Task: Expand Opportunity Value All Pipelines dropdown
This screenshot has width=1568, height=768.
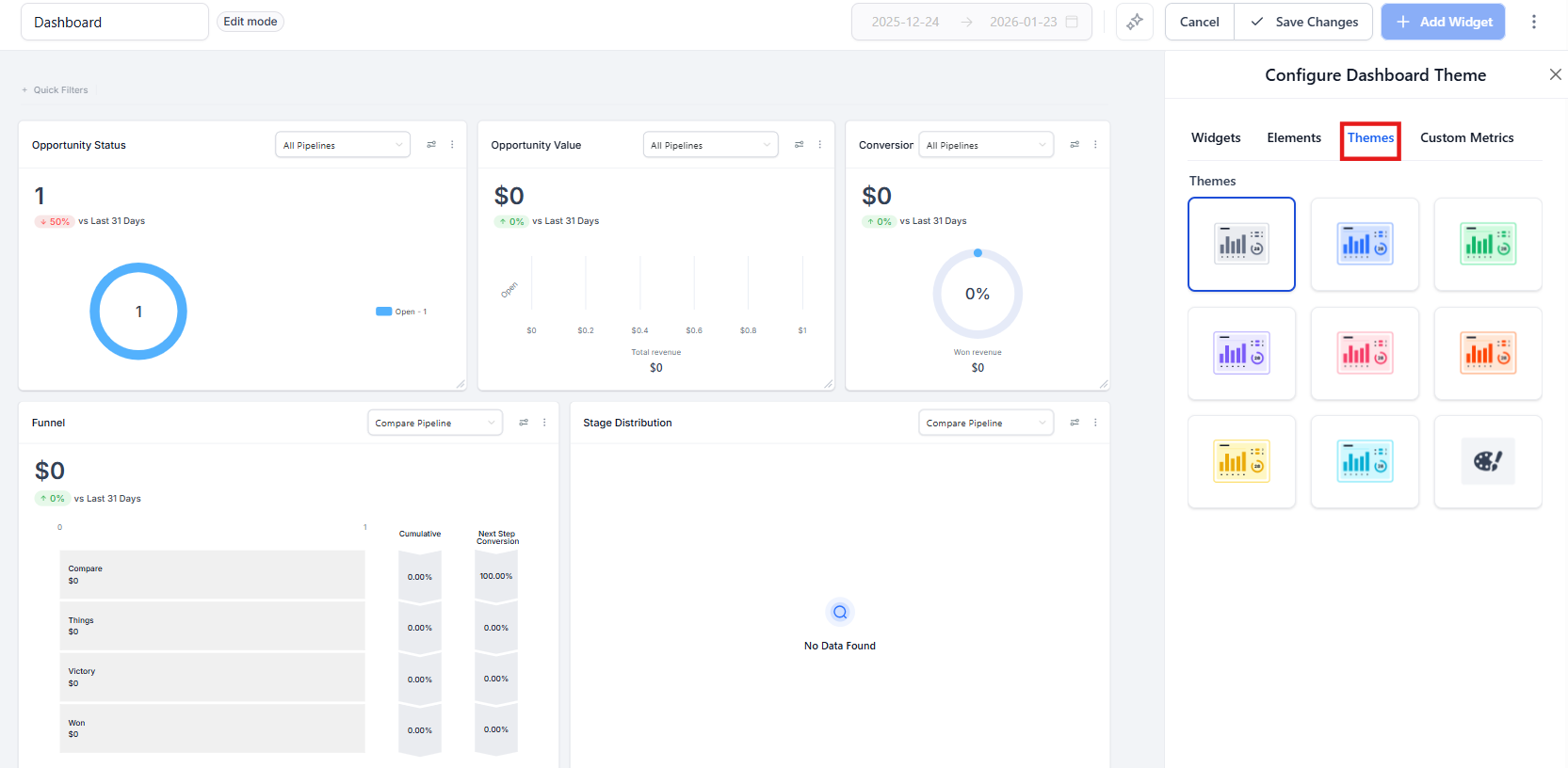Action: 710,145
